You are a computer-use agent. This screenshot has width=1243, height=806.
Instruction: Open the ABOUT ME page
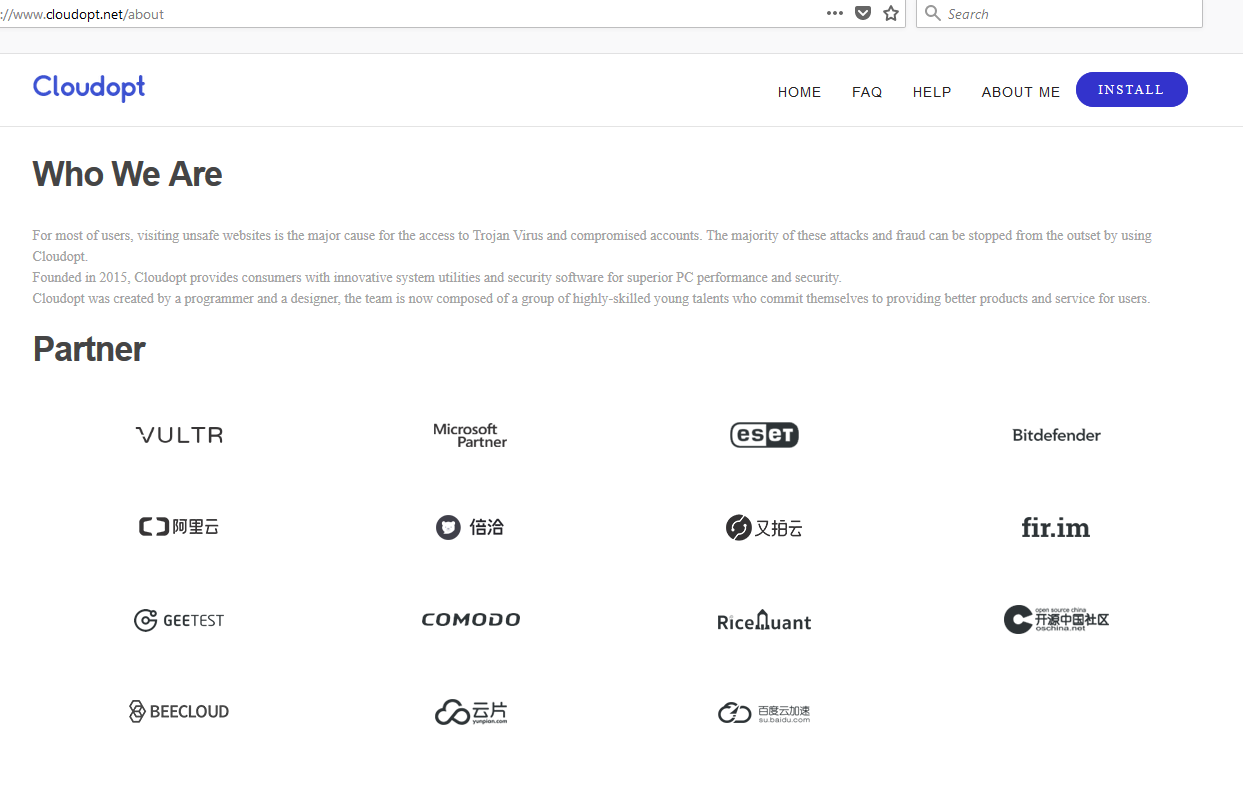(x=1020, y=92)
